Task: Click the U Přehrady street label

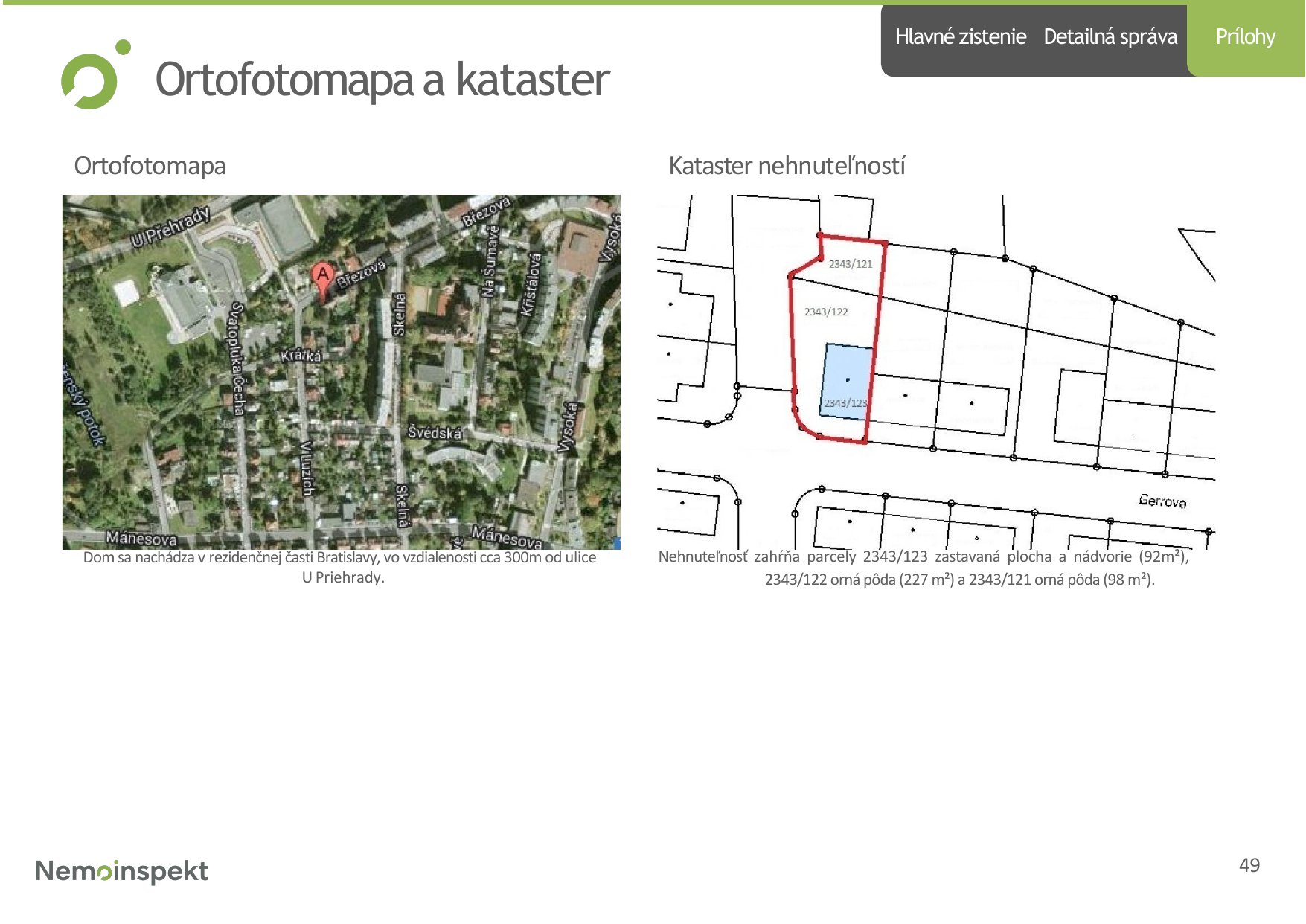Action: 170,227
